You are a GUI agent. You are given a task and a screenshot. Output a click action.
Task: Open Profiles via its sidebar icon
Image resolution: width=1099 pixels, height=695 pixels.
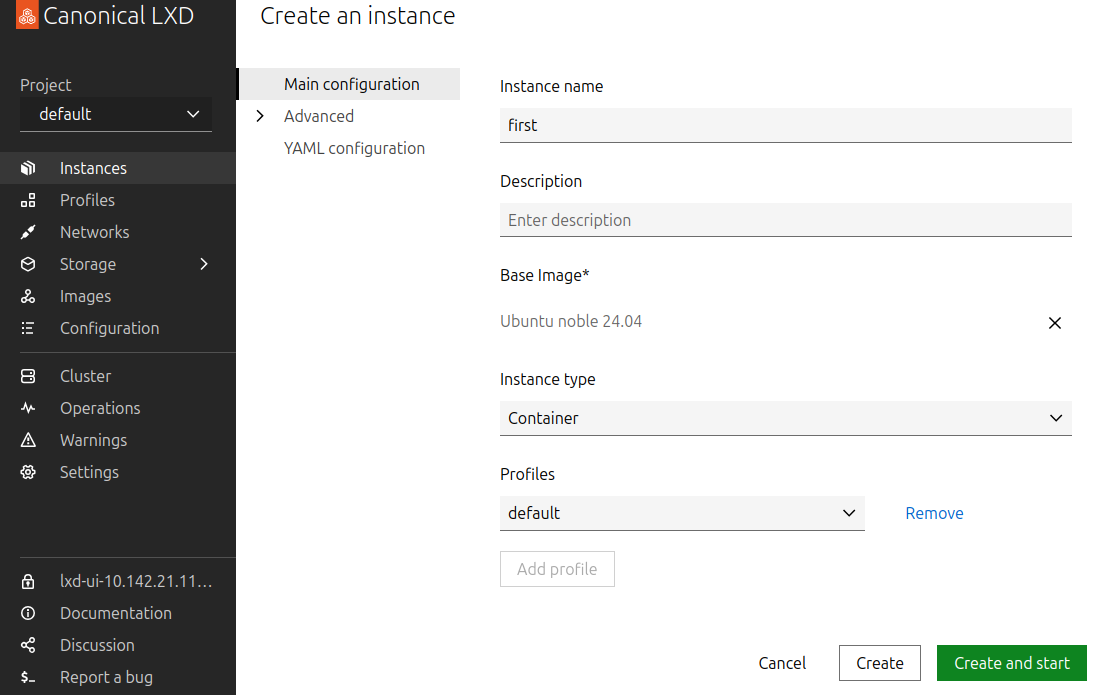pyautogui.click(x=28, y=200)
